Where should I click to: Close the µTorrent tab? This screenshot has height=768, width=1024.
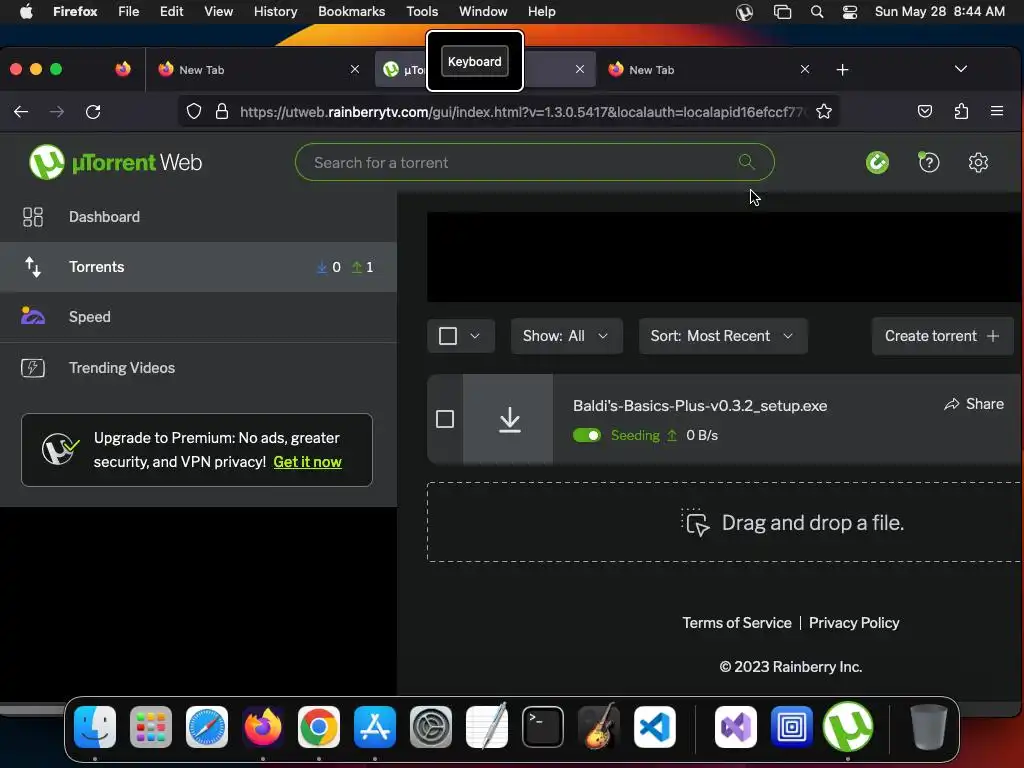[x=579, y=69]
